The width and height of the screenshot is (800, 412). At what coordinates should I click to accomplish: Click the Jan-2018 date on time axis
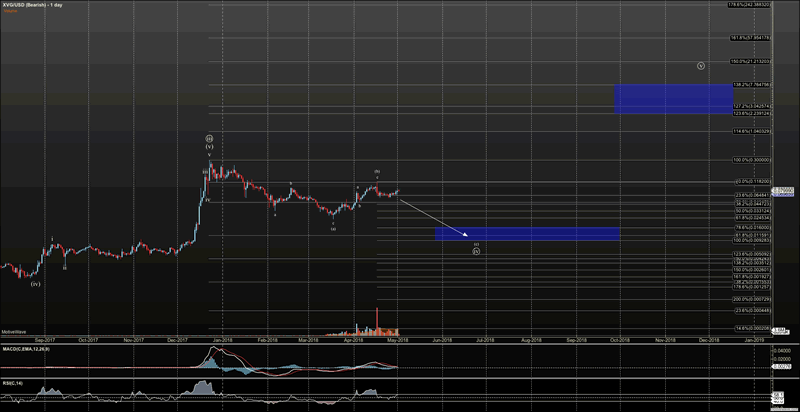221,339
